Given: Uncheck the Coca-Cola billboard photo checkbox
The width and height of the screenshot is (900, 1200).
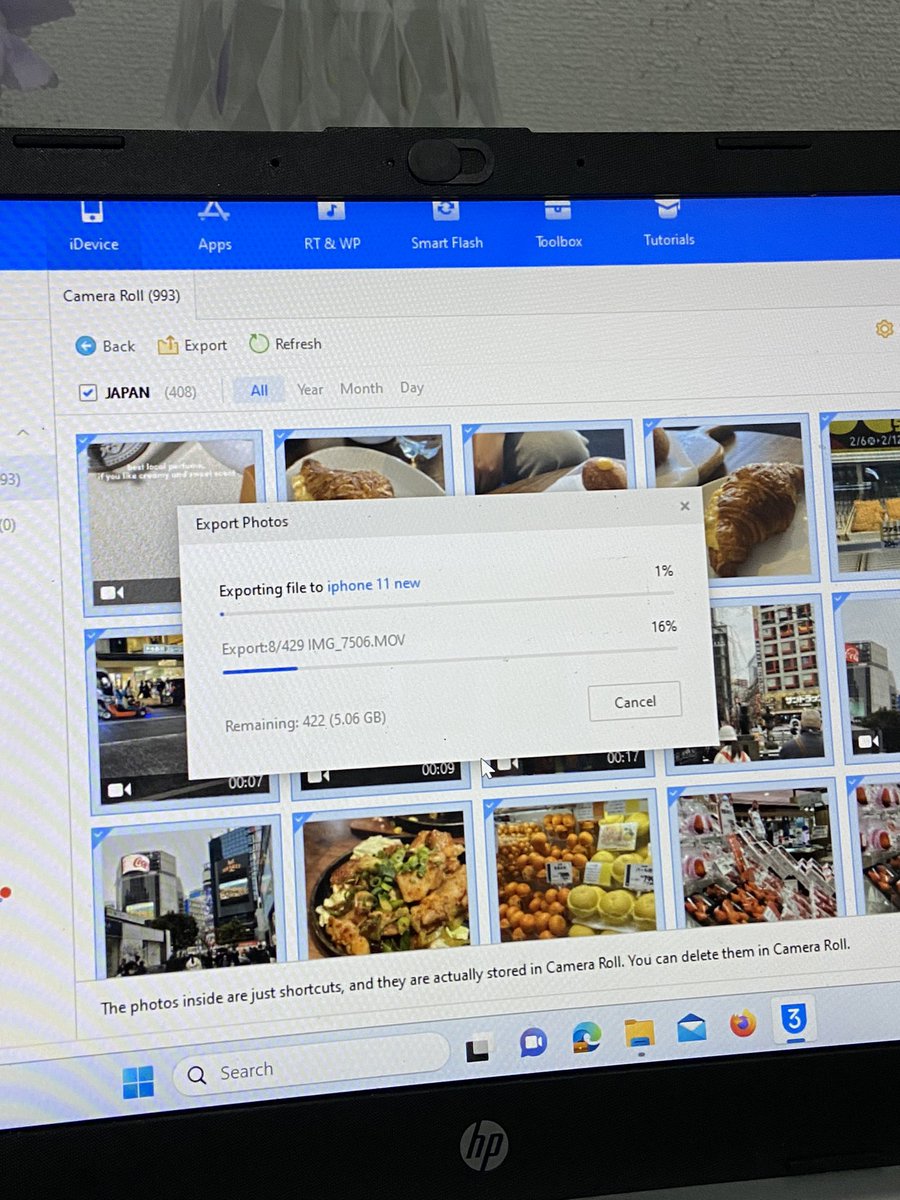Looking at the screenshot, I should 99,836.
